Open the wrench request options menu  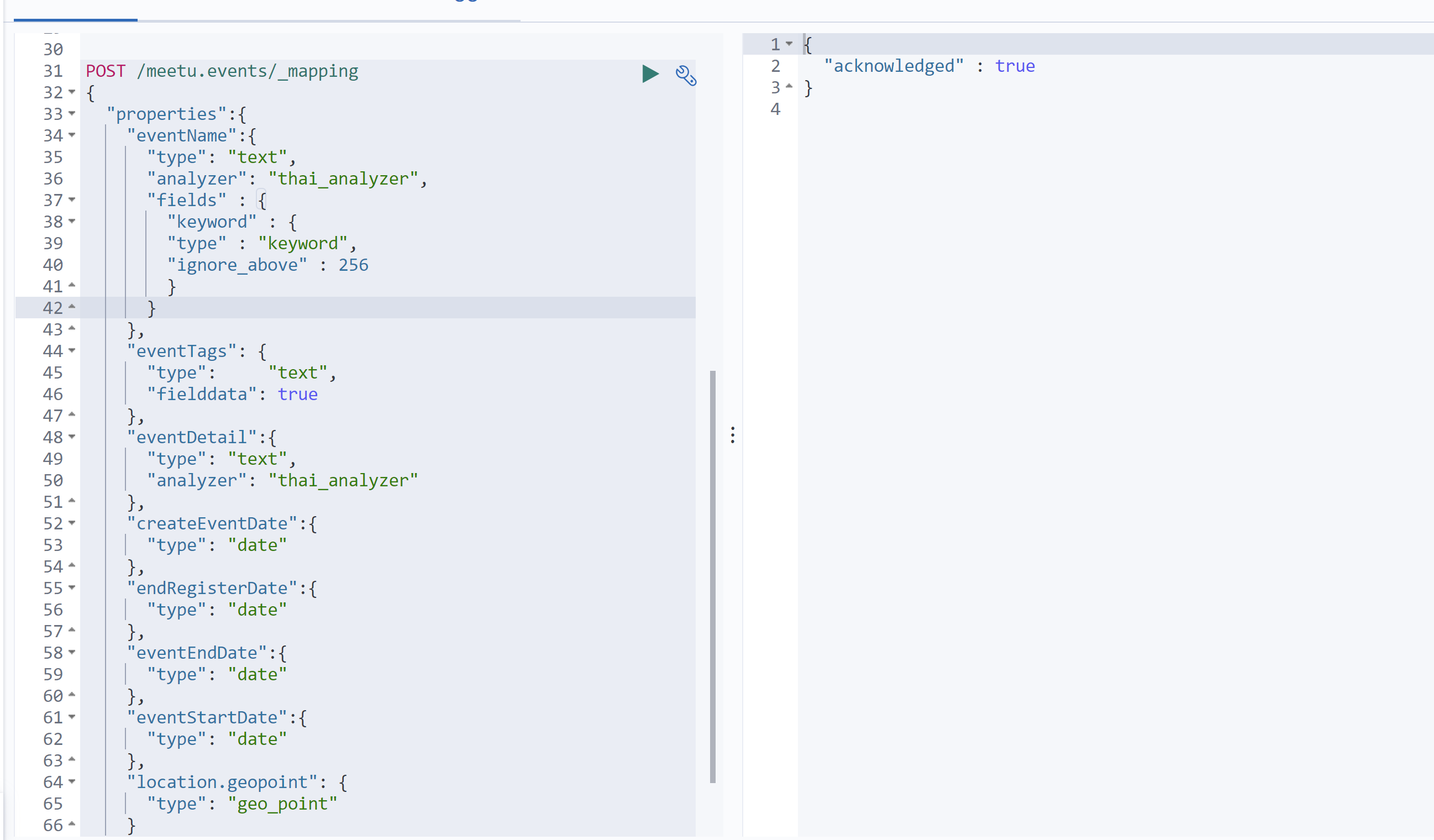click(x=685, y=75)
